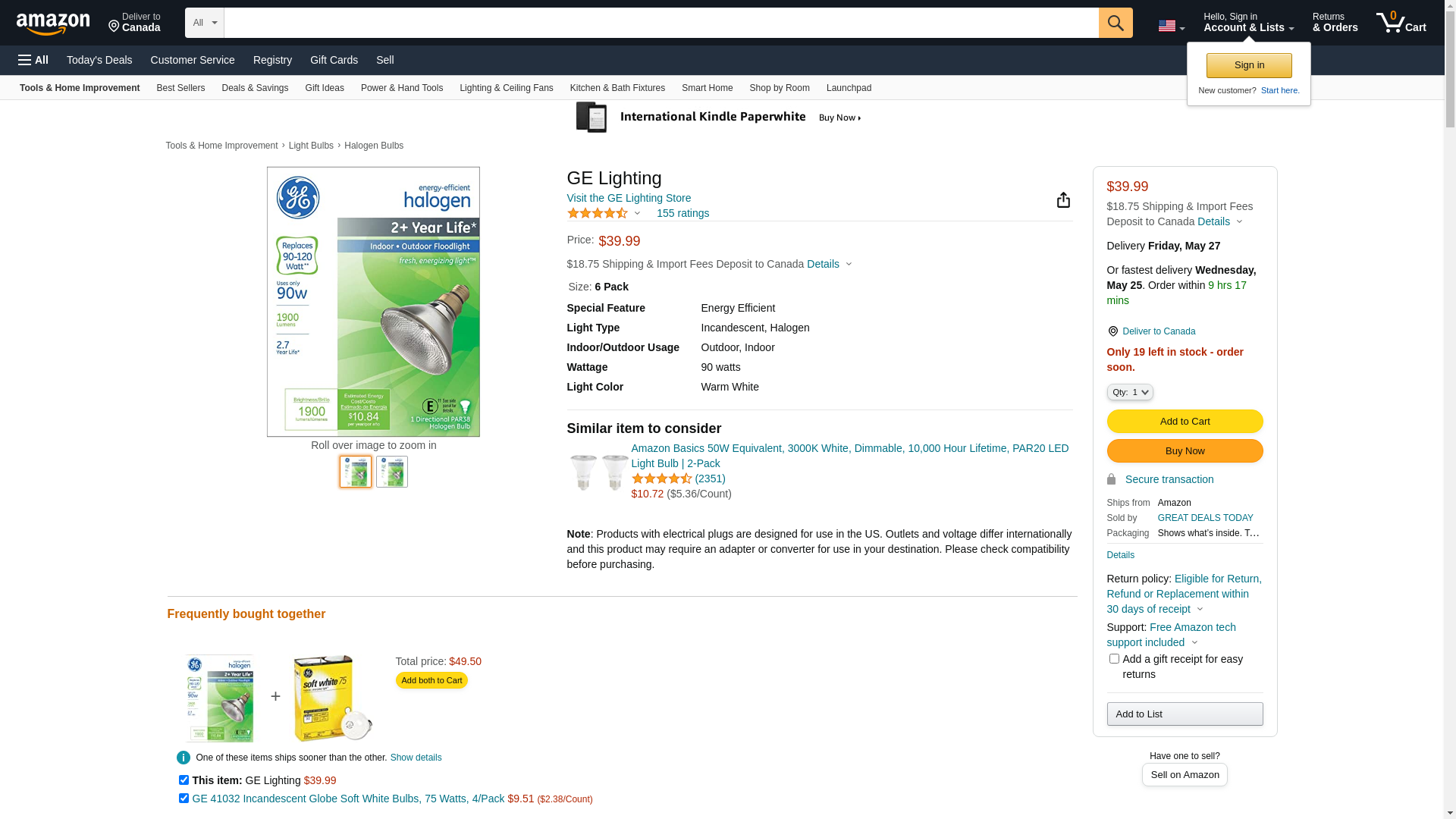Uncheck the GE 41032 Incandescent Globe checkbox

click(x=184, y=798)
